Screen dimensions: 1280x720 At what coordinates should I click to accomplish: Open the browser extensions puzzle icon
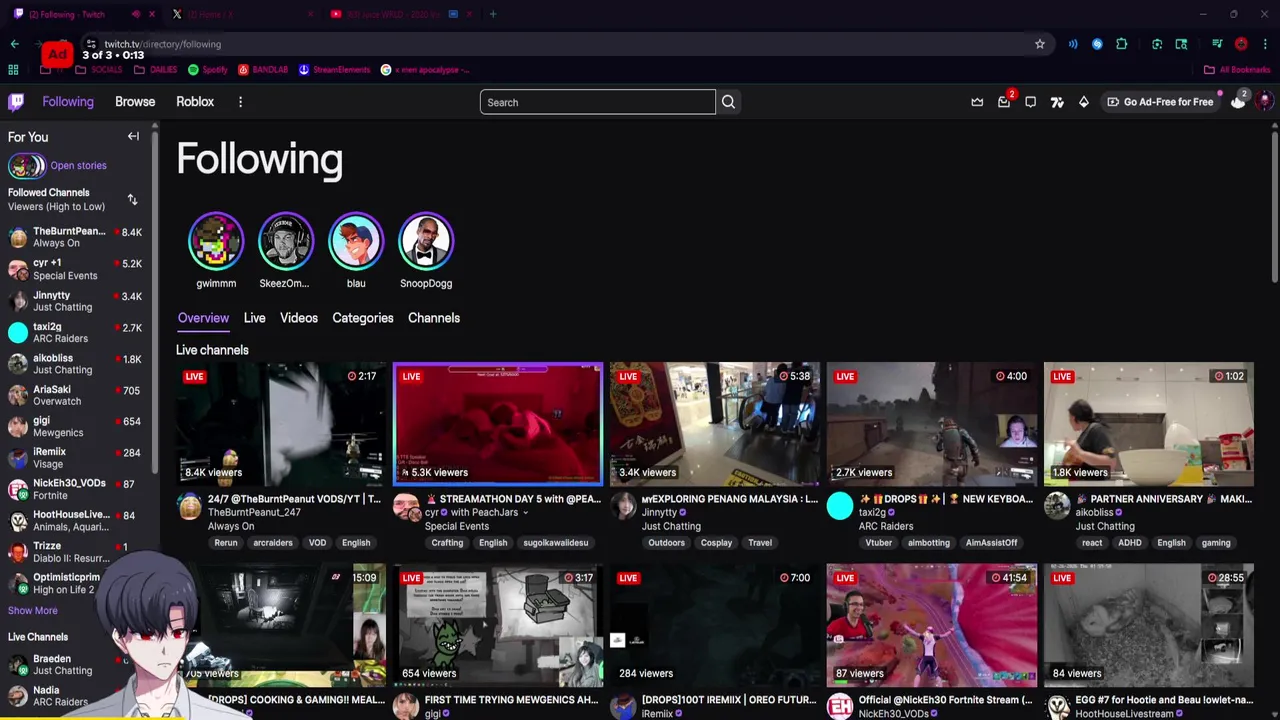point(1122,44)
